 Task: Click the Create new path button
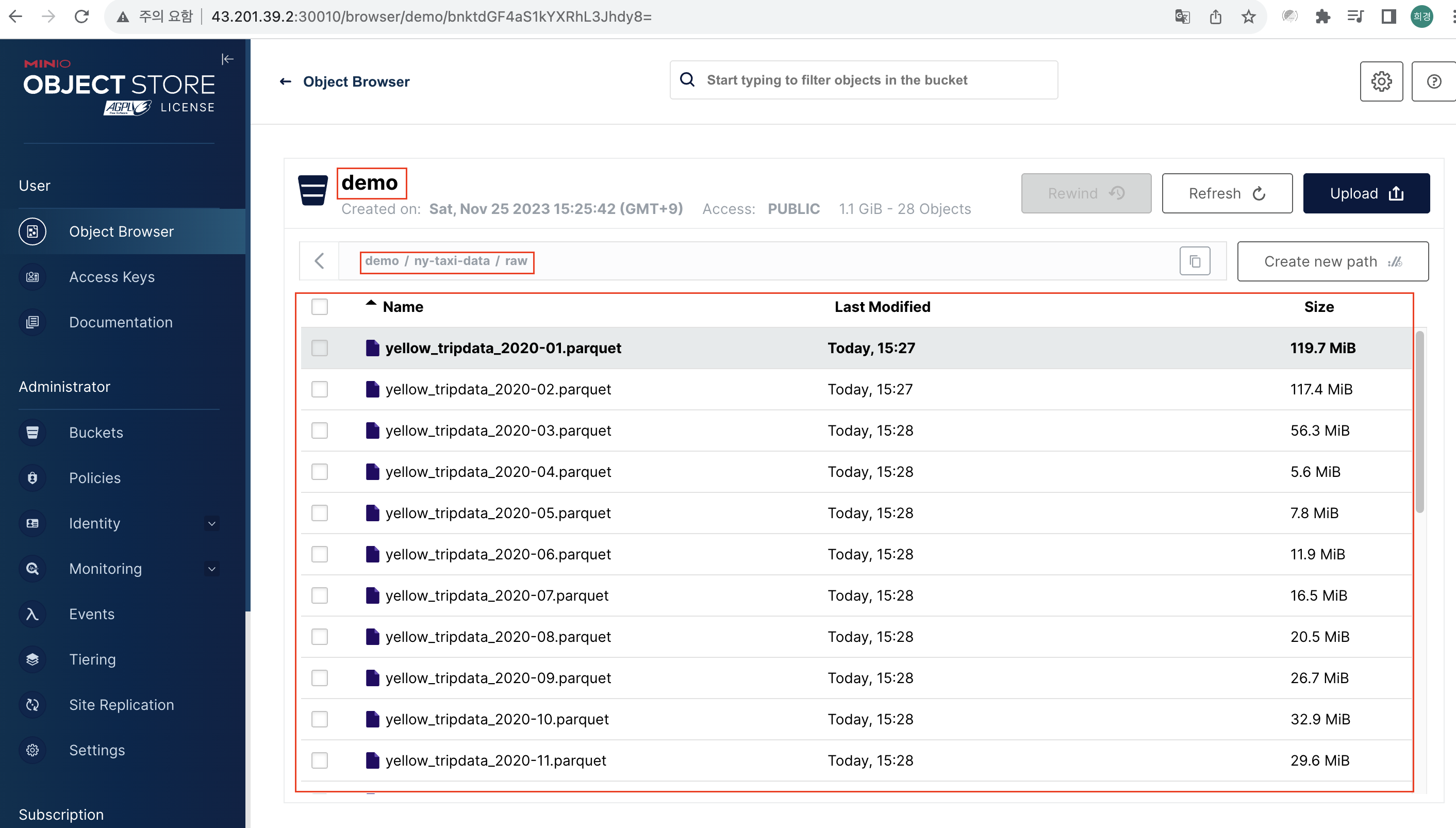(1332, 261)
